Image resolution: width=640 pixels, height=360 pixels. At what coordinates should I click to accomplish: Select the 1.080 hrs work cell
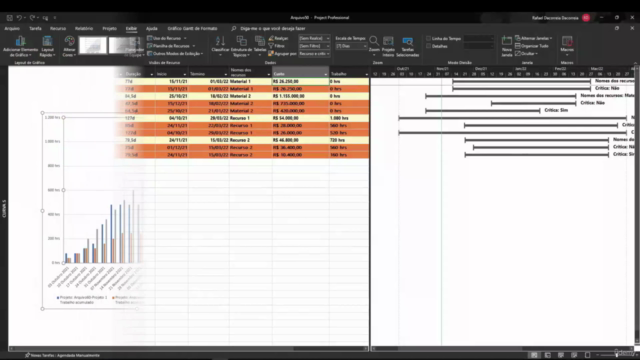click(349, 118)
